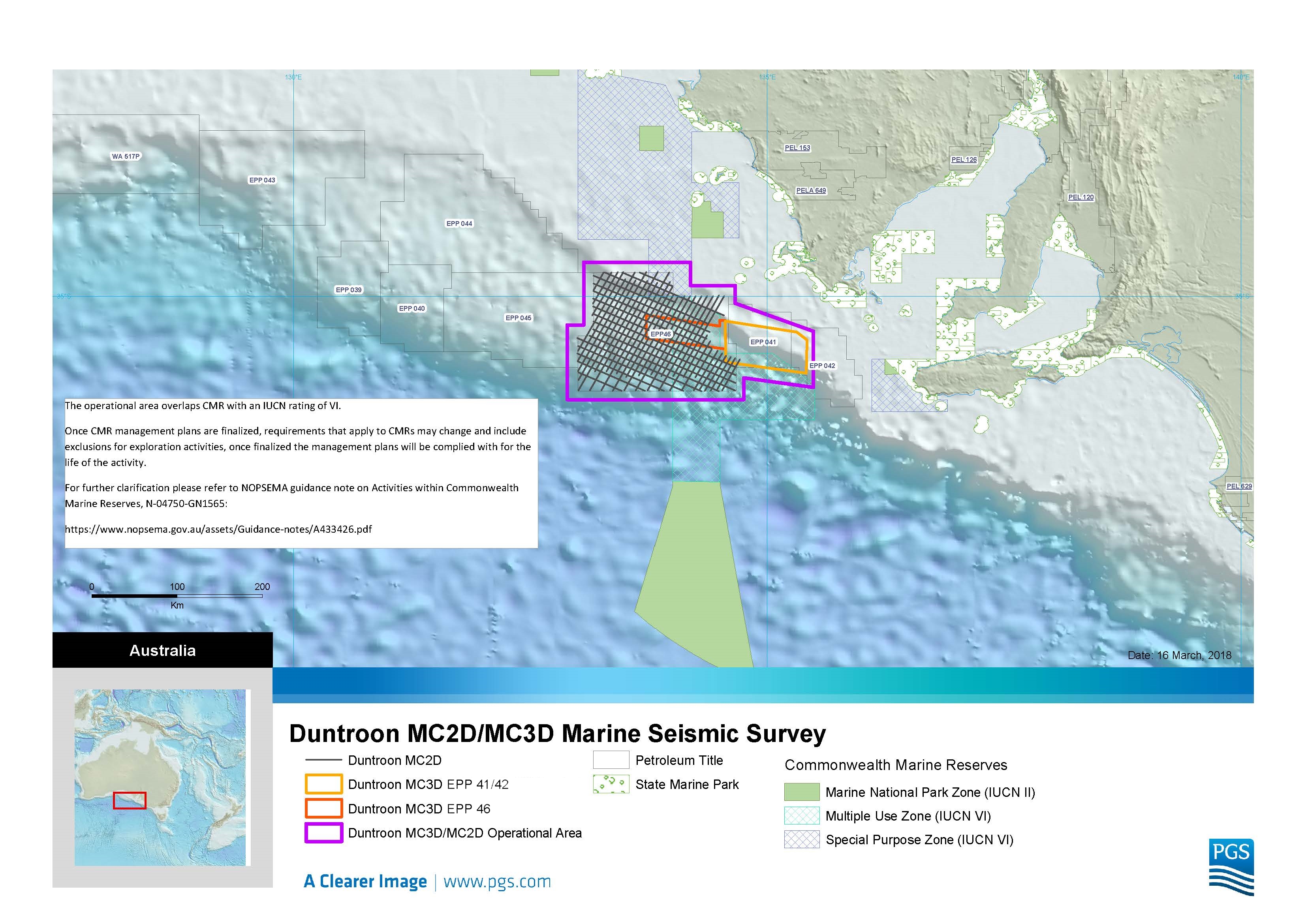Click the Australia black title banner

162,650
